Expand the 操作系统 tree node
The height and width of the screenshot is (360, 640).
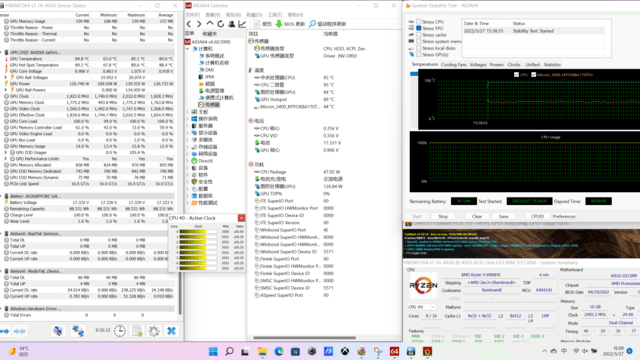tap(188, 119)
